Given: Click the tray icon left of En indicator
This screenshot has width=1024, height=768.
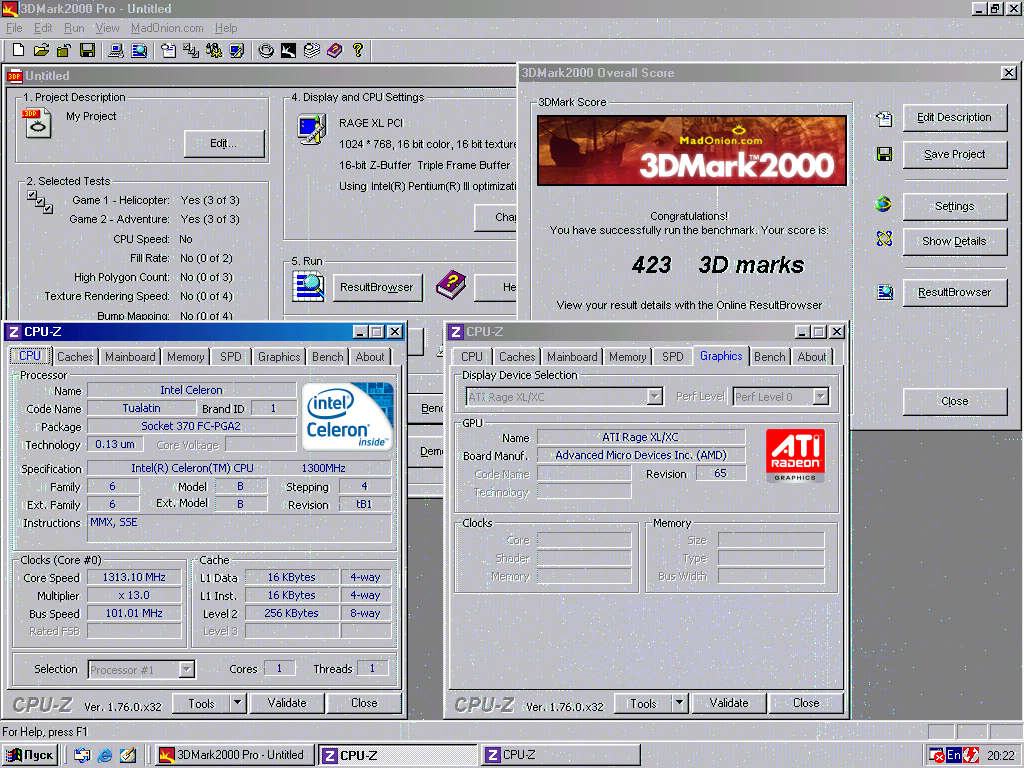Looking at the screenshot, I should 937,756.
